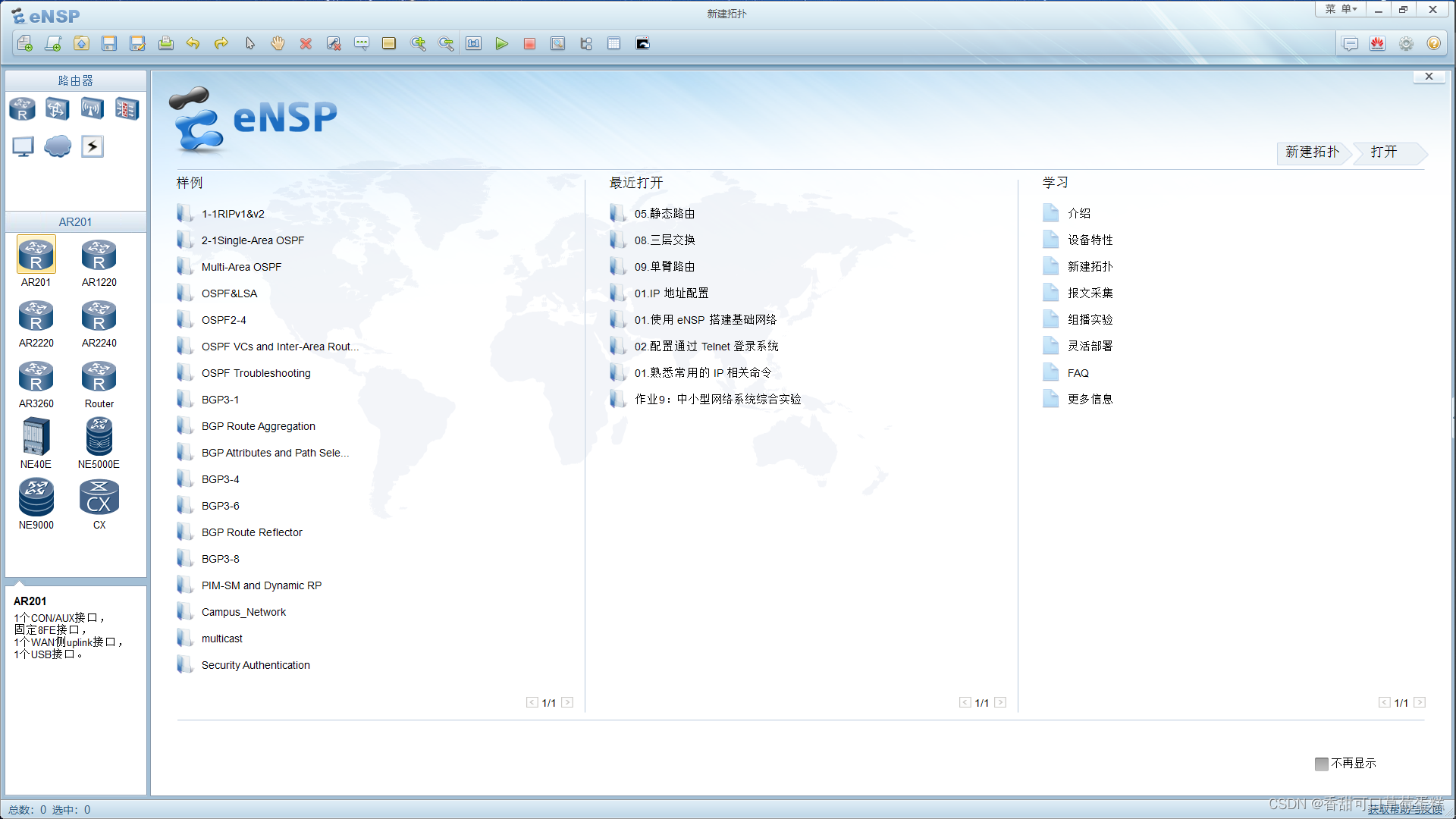Click the red X delete tool

click(306, 44)
